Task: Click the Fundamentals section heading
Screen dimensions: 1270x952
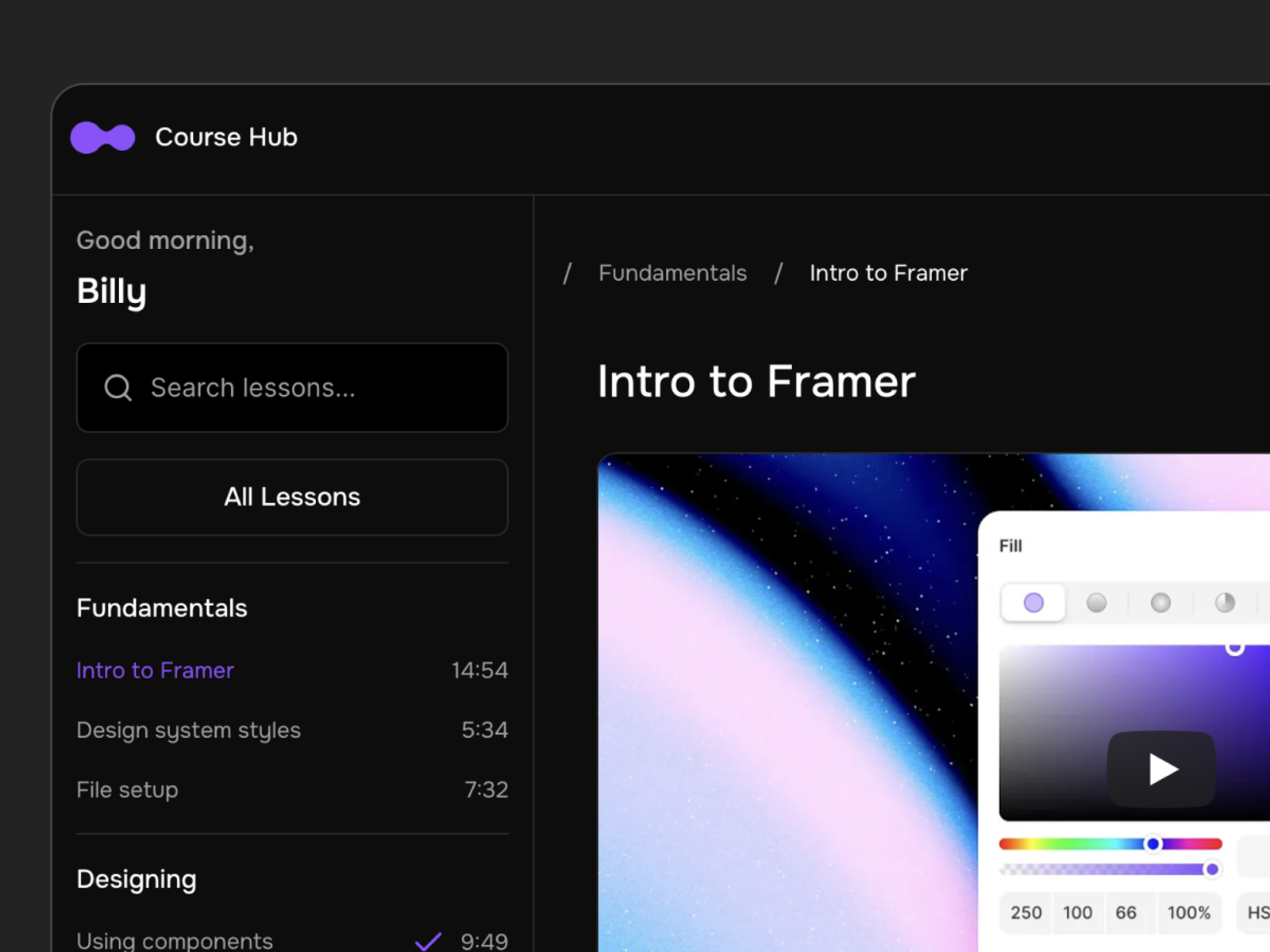Action: point(162,608)
